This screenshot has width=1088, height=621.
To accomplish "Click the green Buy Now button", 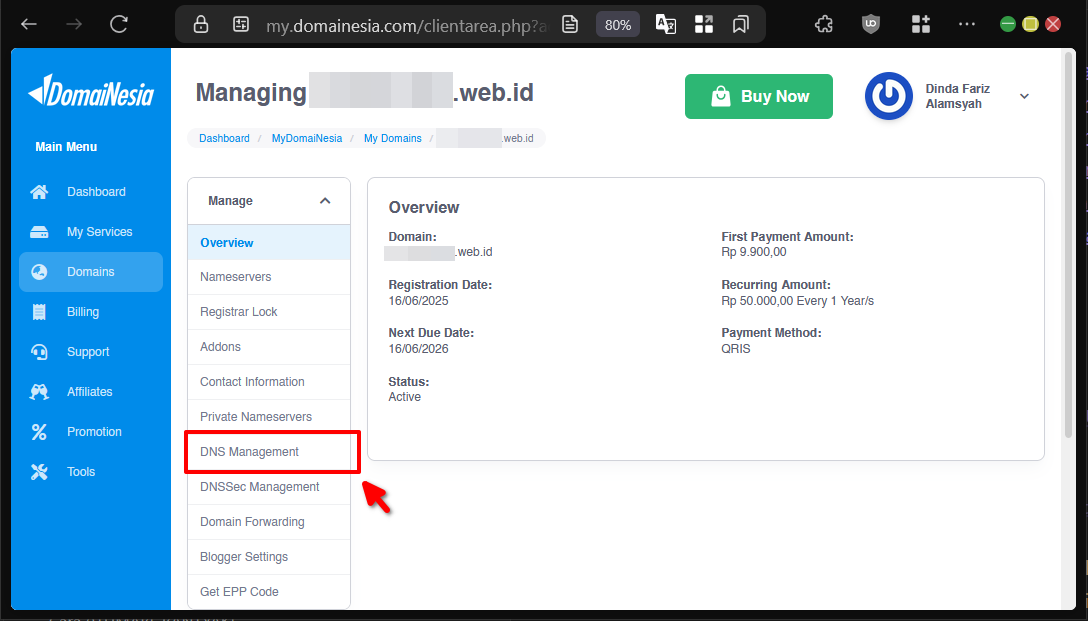I will (x=758, y=96).
